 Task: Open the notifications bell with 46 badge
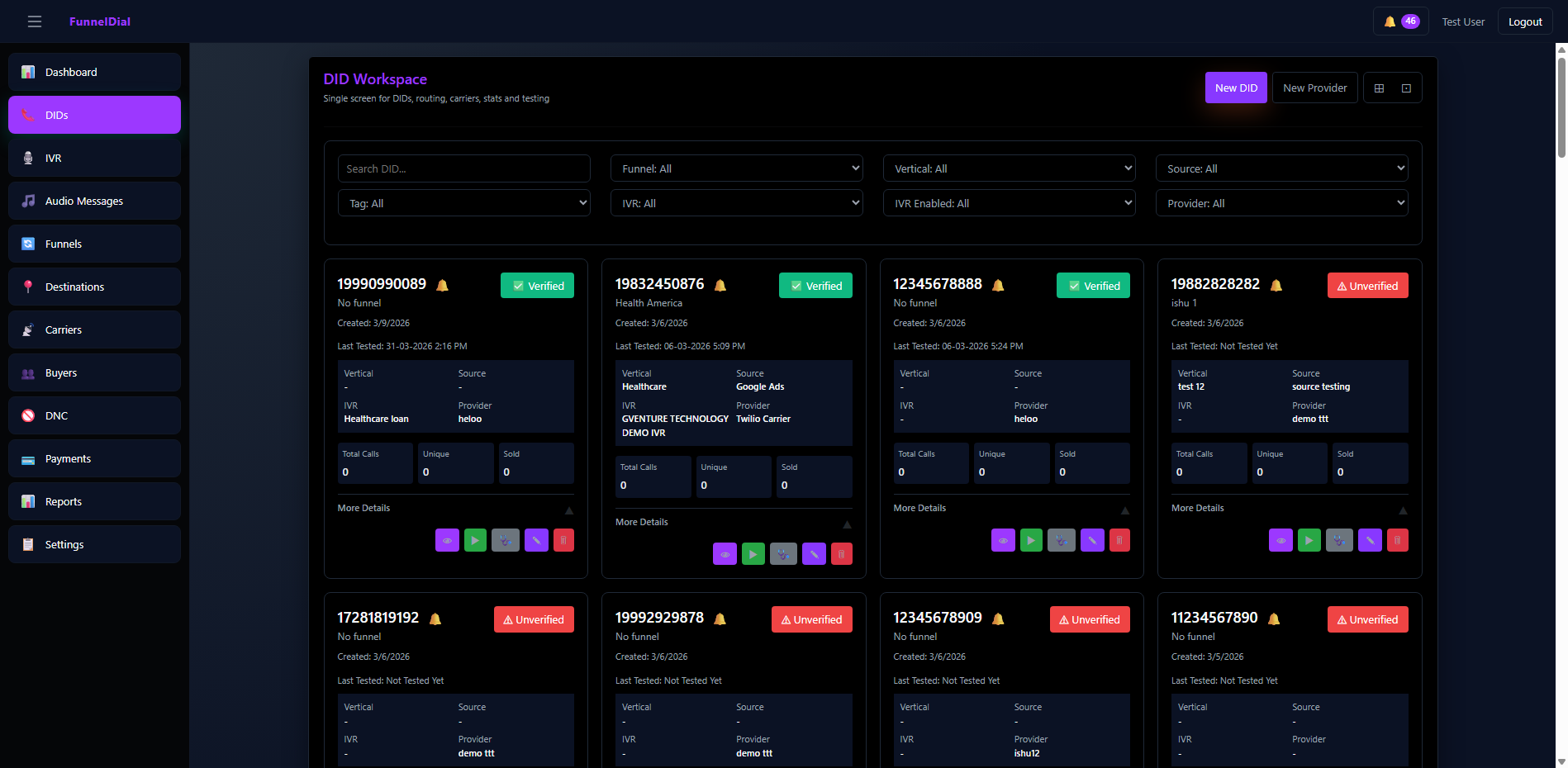(x=1400, y=21)
